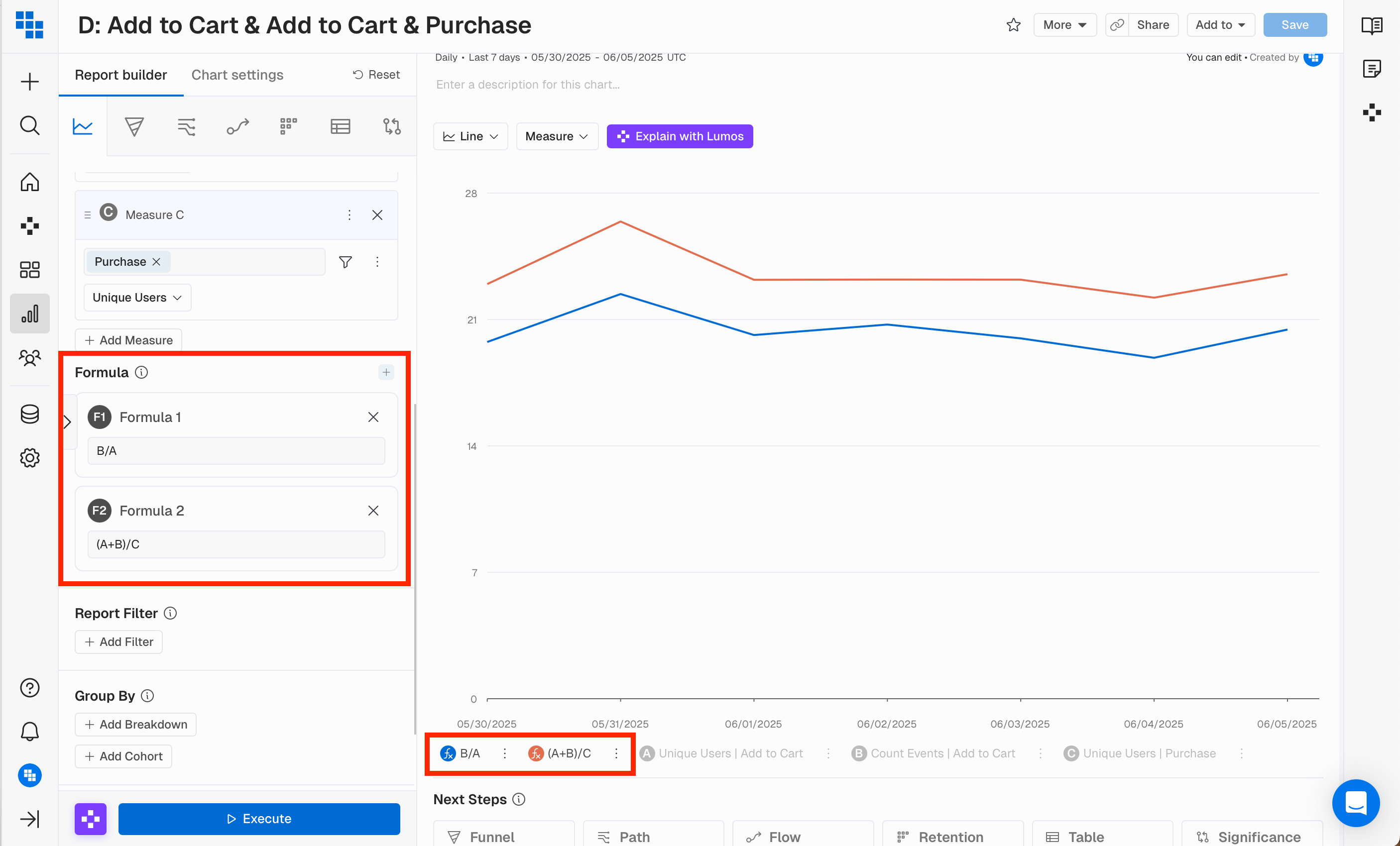Click the Formula 1 input field
Screen dimensions: 1400x846
coord(236,450)
